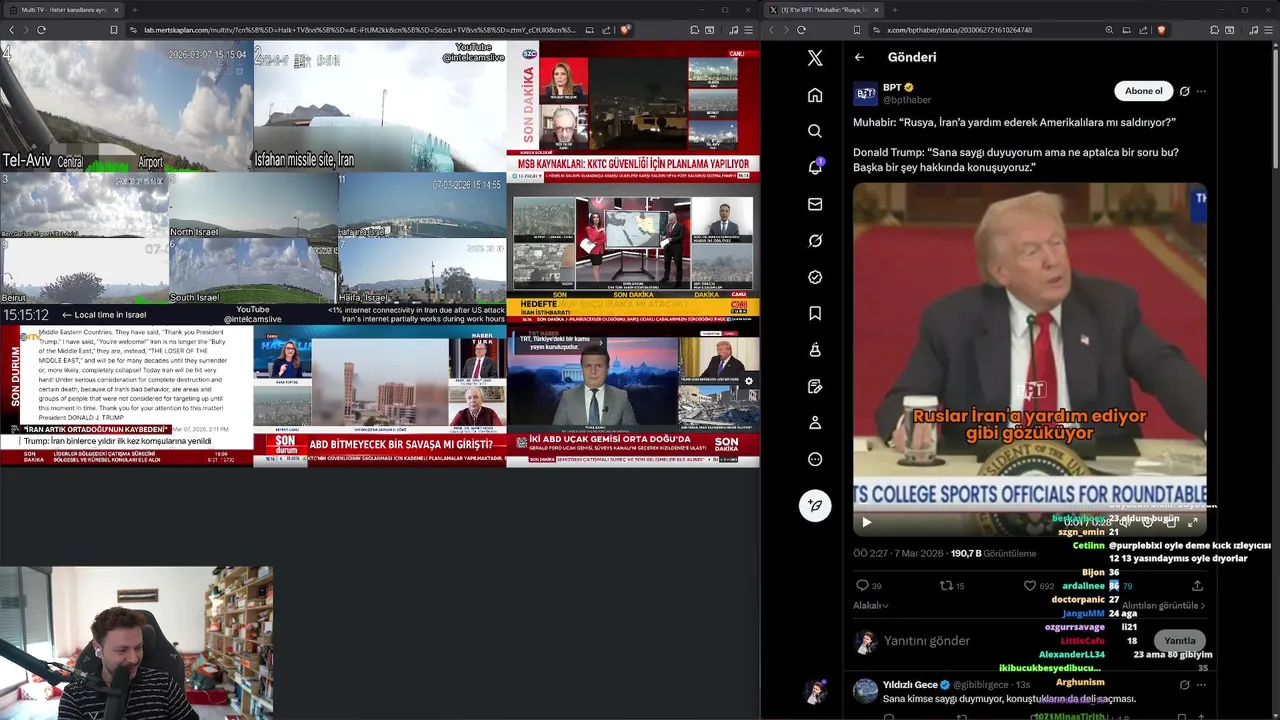Select the Isfahan missile site camera feed
1280x720 pixels.
[380, 106]
